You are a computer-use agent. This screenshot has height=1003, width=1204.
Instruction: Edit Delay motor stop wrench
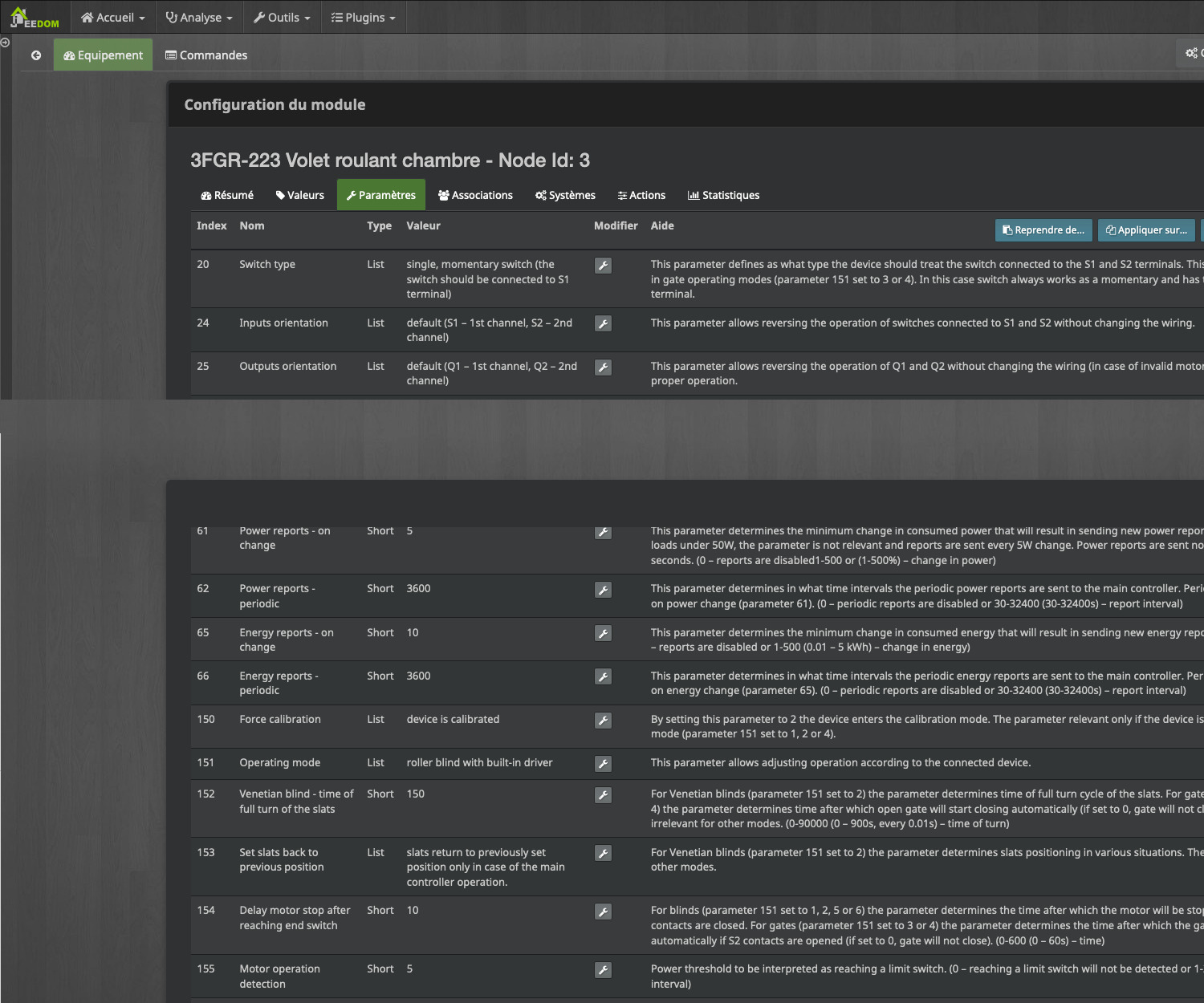pos(603,912)
